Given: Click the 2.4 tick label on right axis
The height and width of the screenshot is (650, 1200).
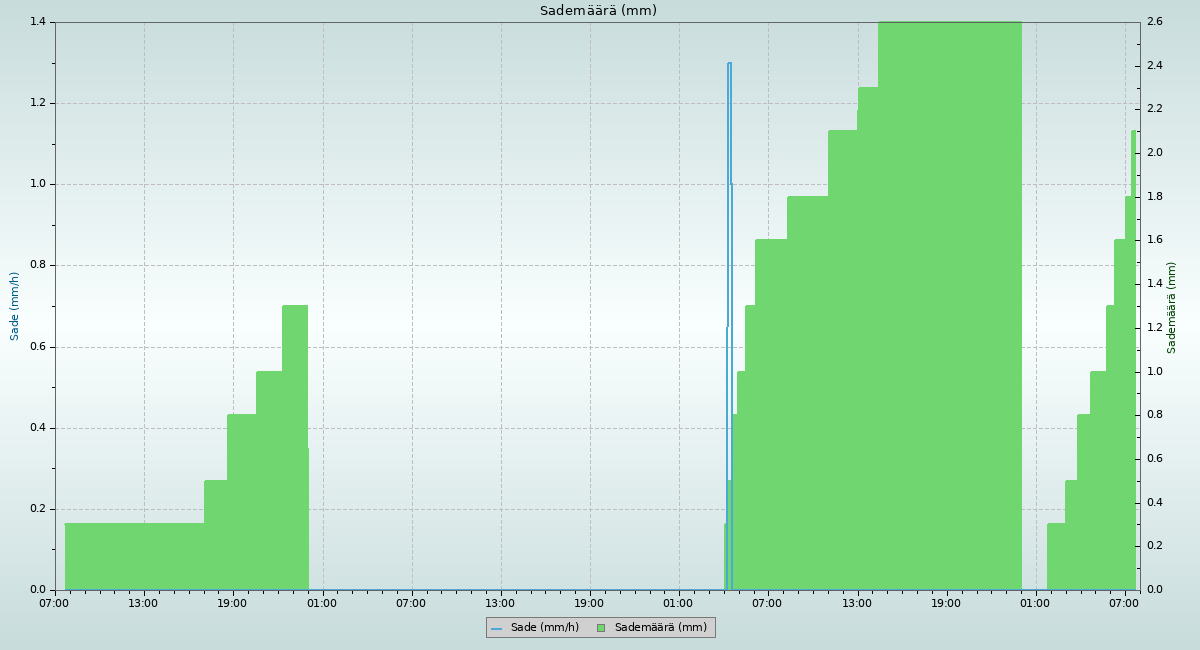Looking at the screenshot, I should [1154, 66].
